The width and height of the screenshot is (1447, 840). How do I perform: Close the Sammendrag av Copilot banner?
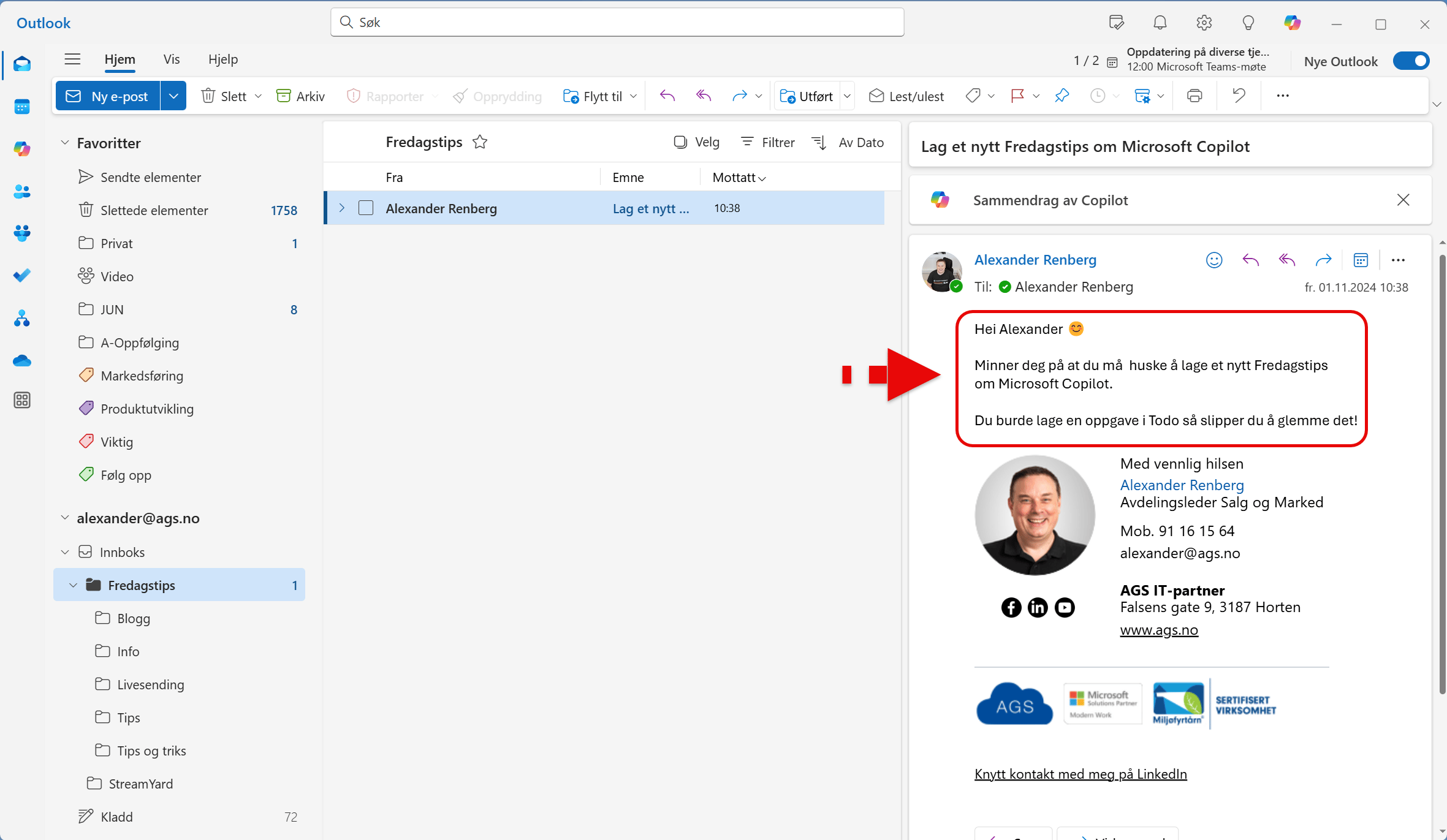point(1403,200)
